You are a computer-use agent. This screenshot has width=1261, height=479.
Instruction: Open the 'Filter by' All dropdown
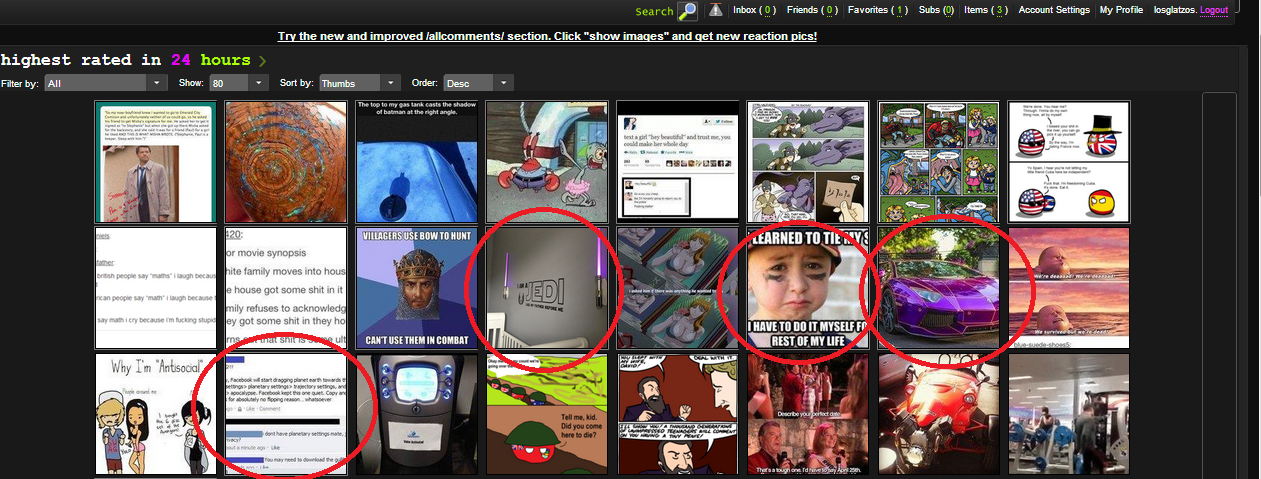[x=106, y=83]
